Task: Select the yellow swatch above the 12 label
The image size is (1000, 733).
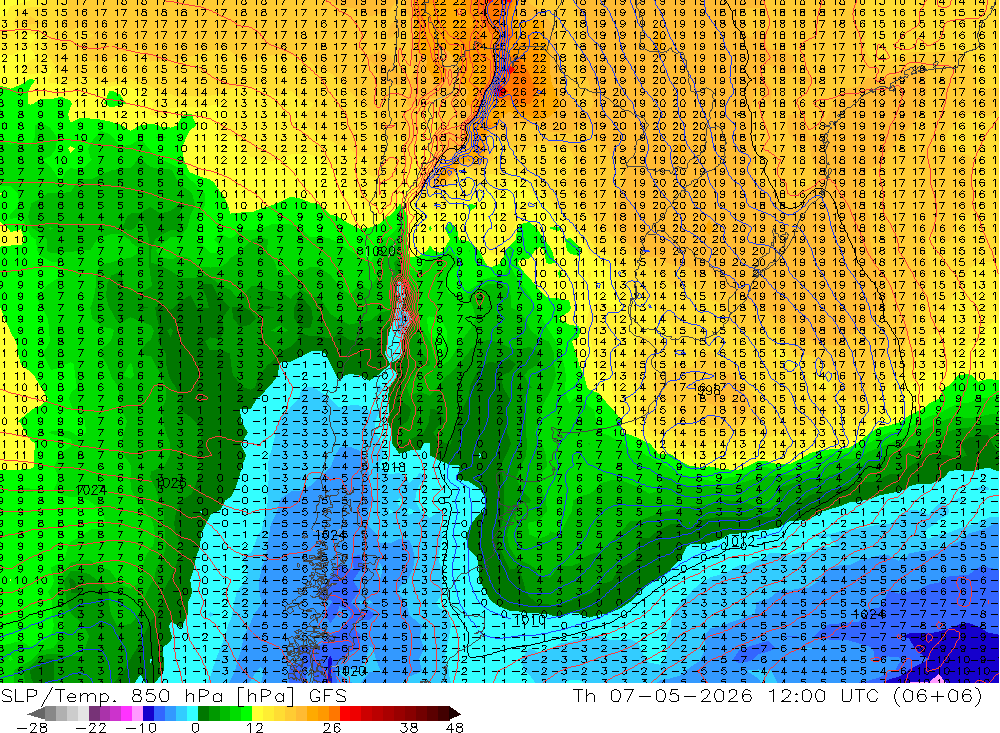Action: (x=258, y=713)
